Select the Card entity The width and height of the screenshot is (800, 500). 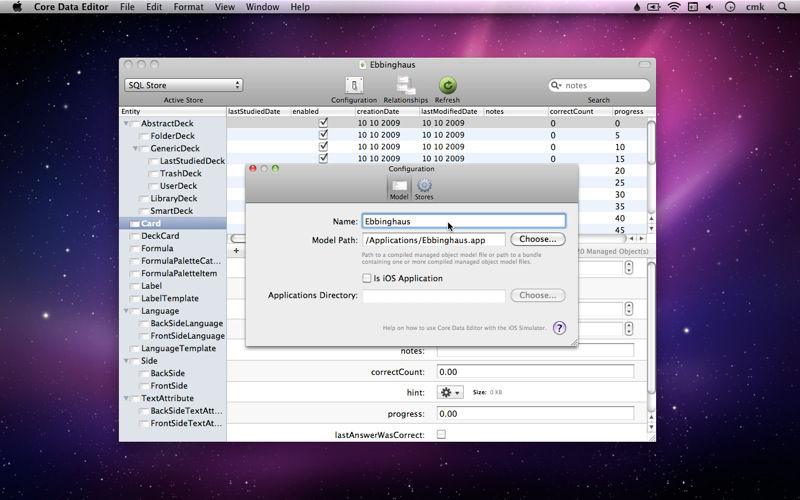coord(172,223)
